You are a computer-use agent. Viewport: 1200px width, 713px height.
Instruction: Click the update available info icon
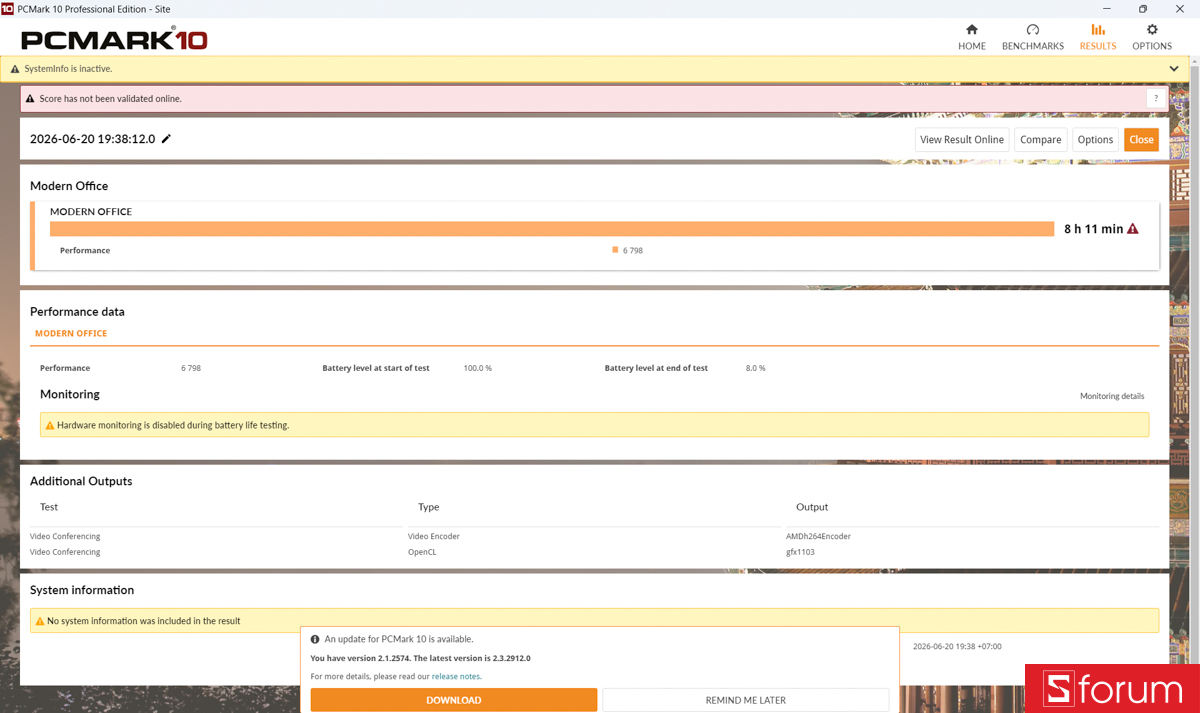(x=315, y=639)
